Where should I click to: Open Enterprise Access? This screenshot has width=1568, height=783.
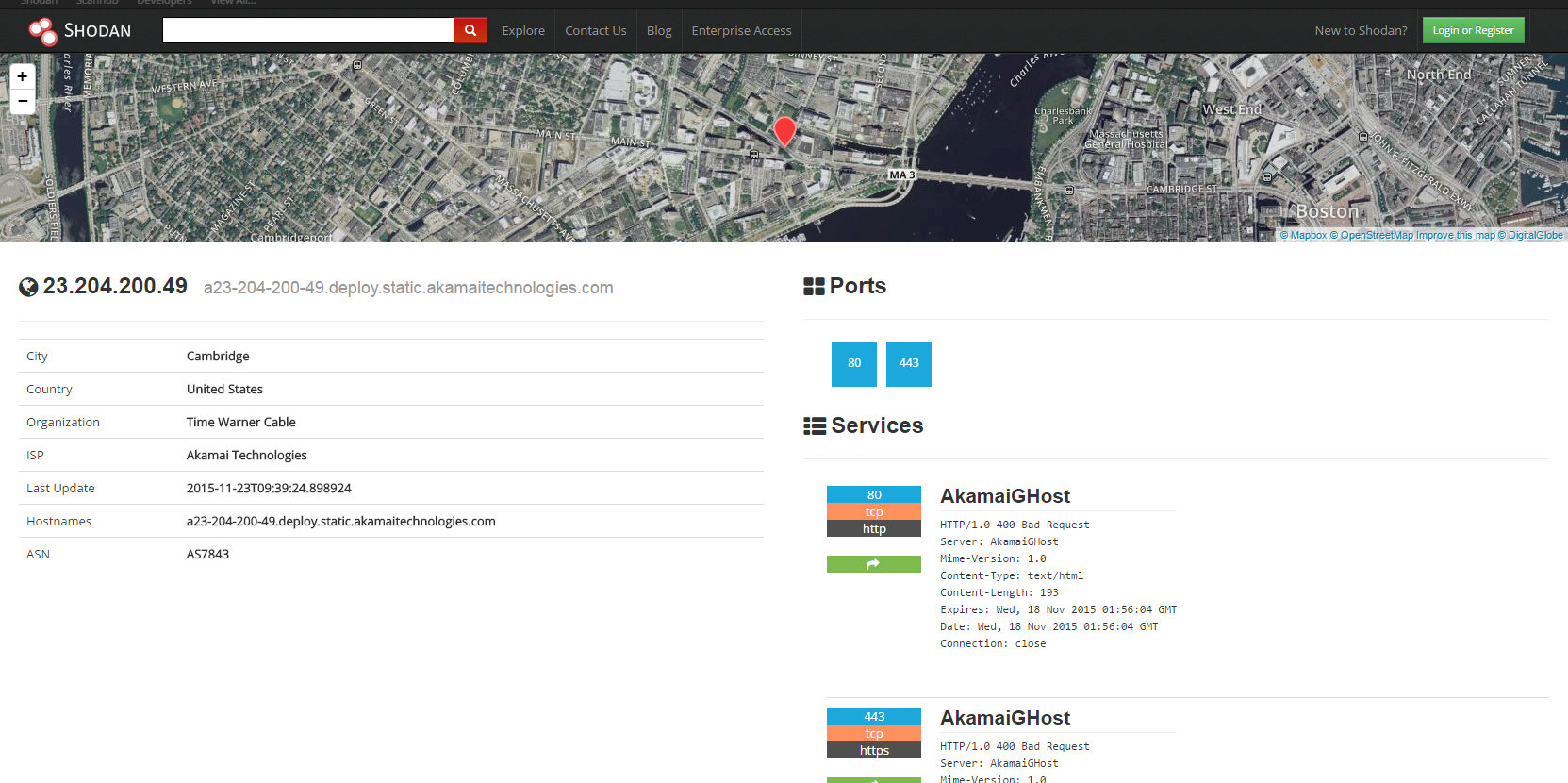click(x=741, y=30)
